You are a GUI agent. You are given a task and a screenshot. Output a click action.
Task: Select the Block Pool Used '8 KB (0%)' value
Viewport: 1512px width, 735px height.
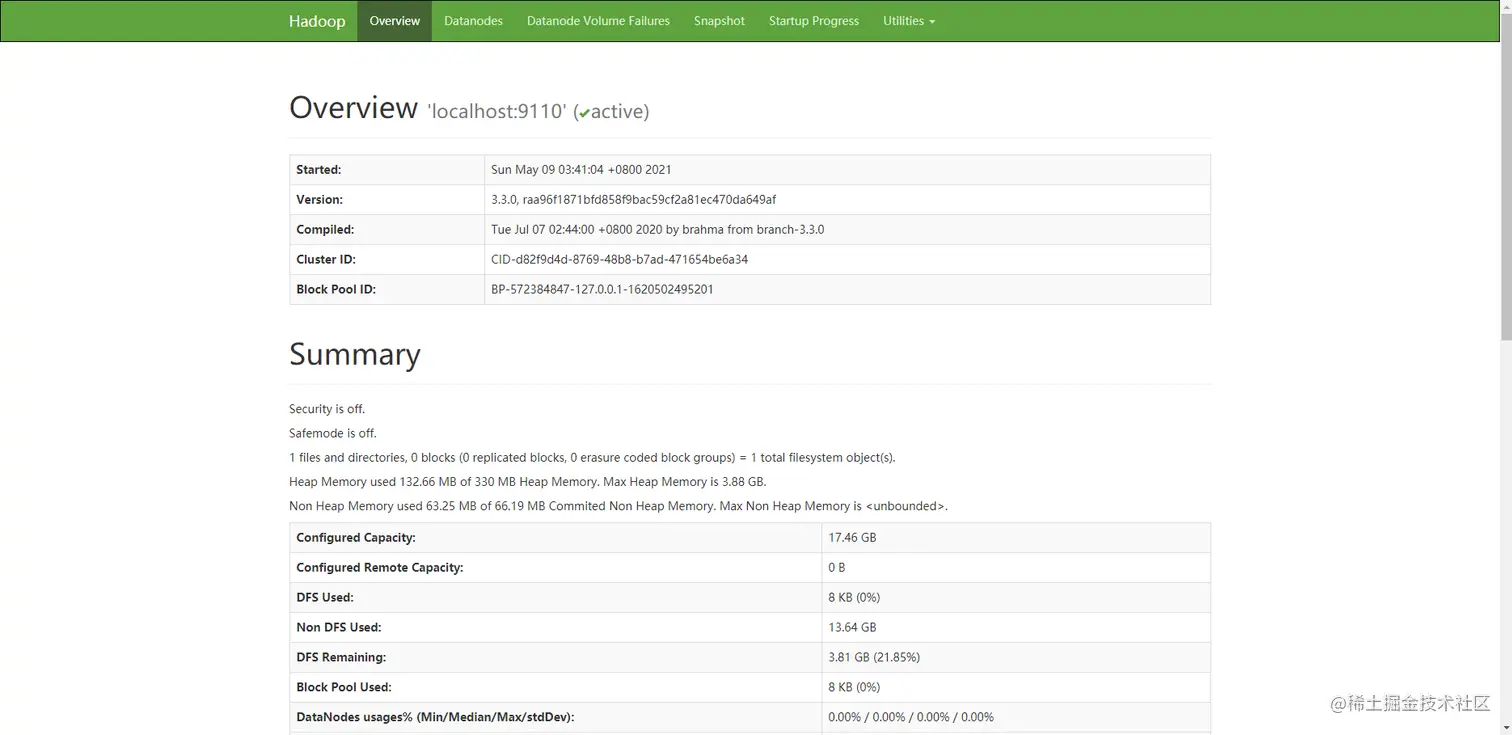(x=854, y=688)
